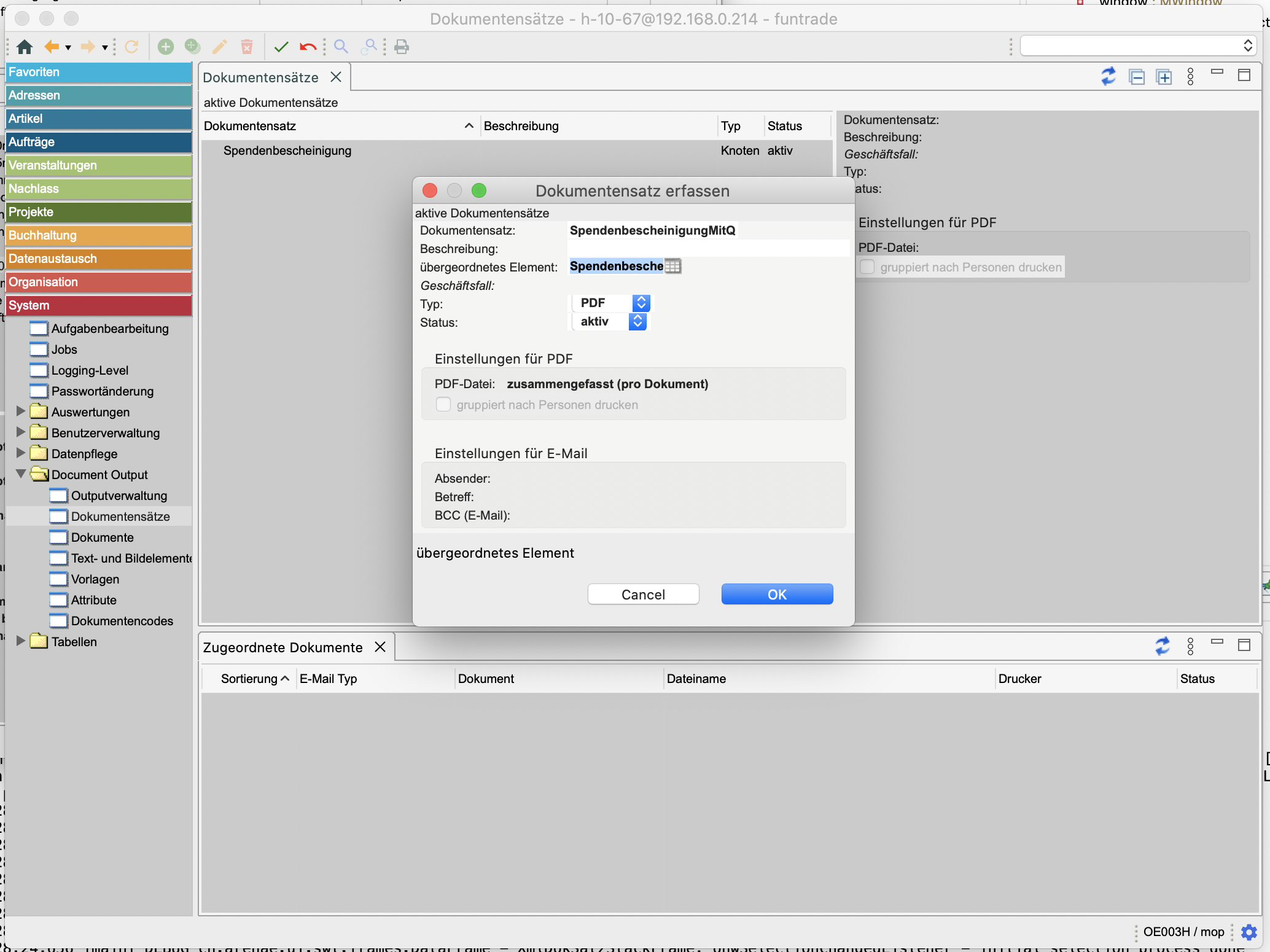The height and width of the screenshot is (952, 1270).
Task: Refresh the Dokumentensätze panel
Action: tap(1108, 77)
